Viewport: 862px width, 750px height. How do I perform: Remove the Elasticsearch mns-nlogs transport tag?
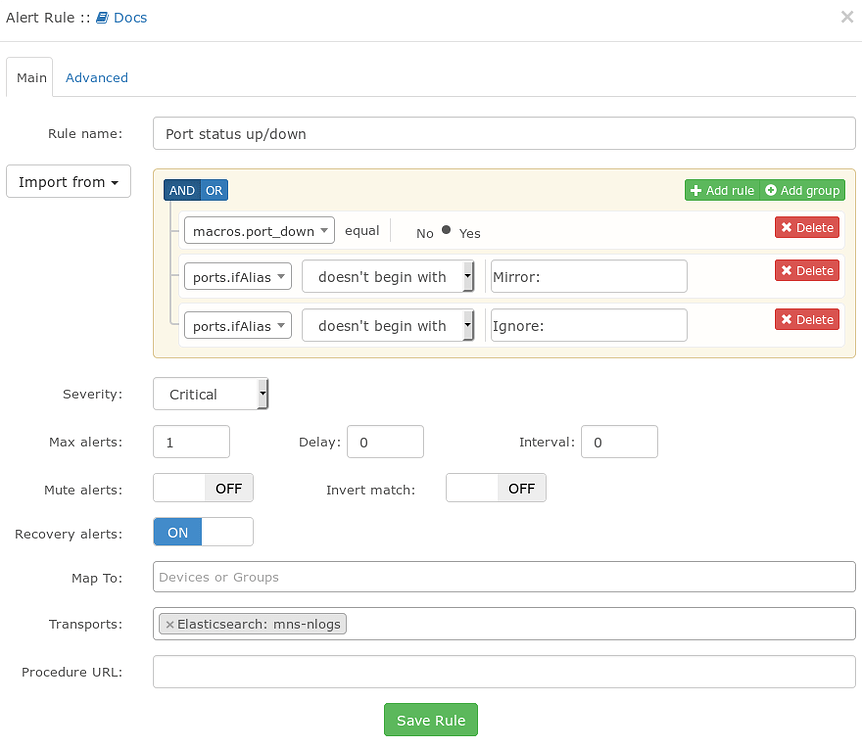(169, 624)
